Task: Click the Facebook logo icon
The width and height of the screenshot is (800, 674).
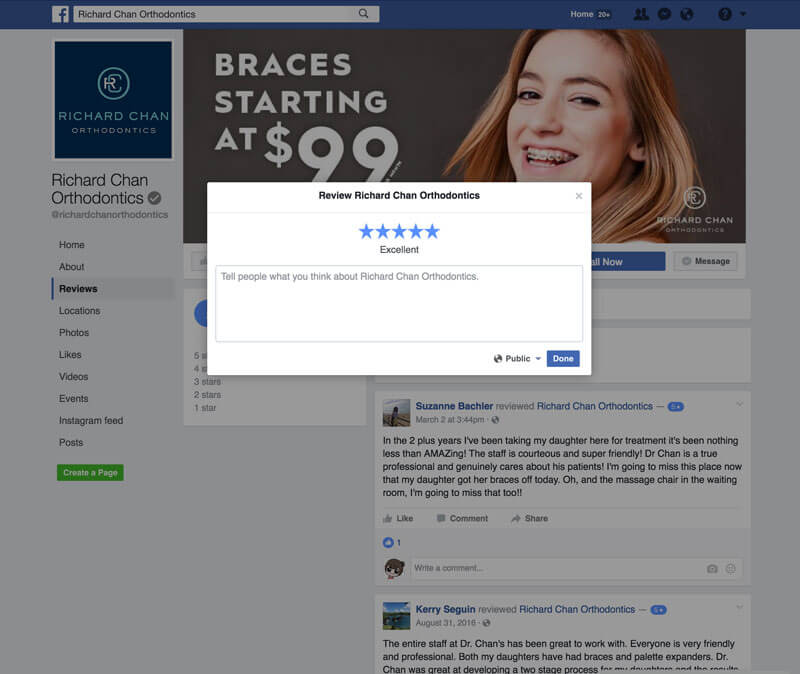Action: tap(60, 14)
